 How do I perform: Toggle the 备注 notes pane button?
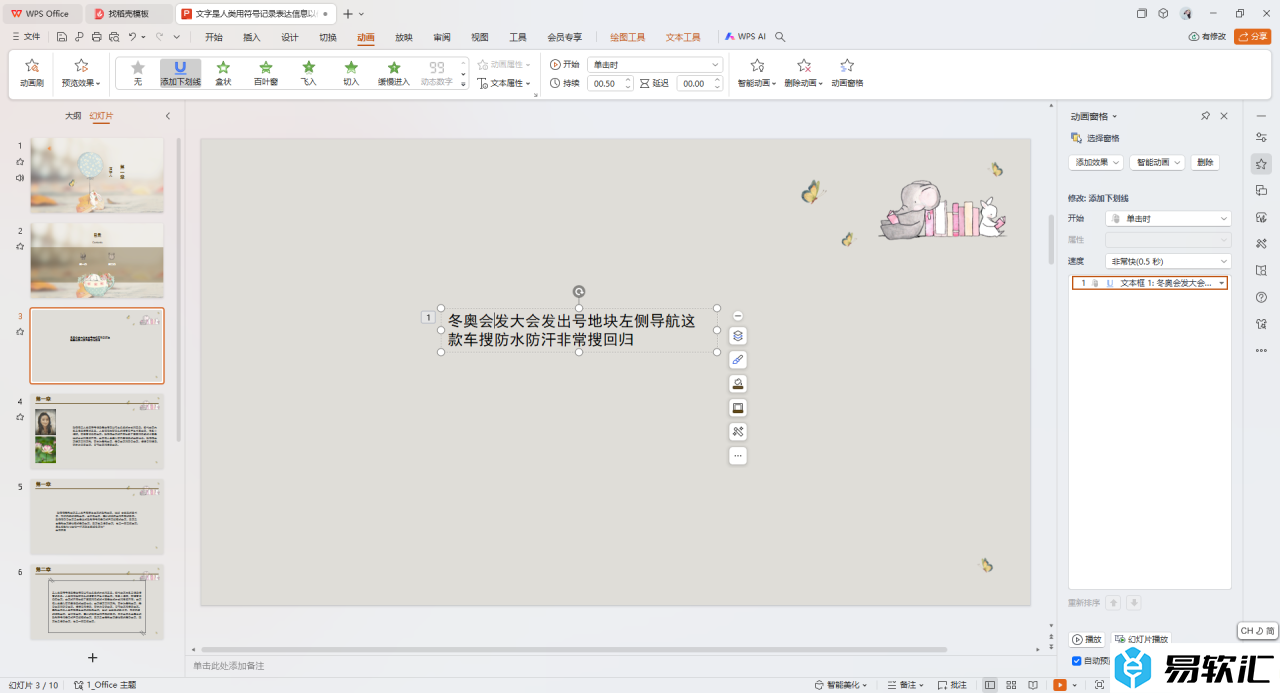click(907, 685)
